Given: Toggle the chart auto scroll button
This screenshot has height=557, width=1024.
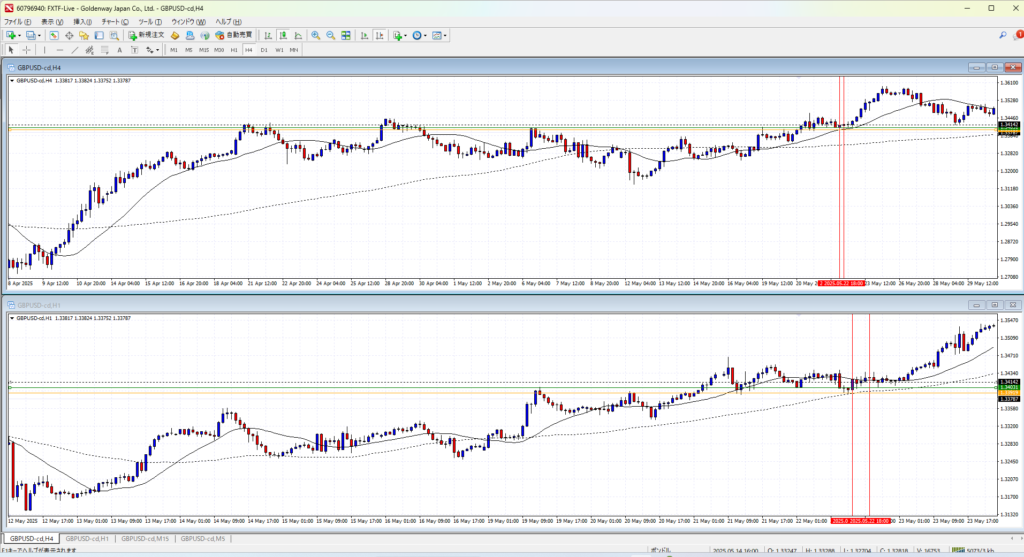Looking at the screenshot, I should pos(363,35).
